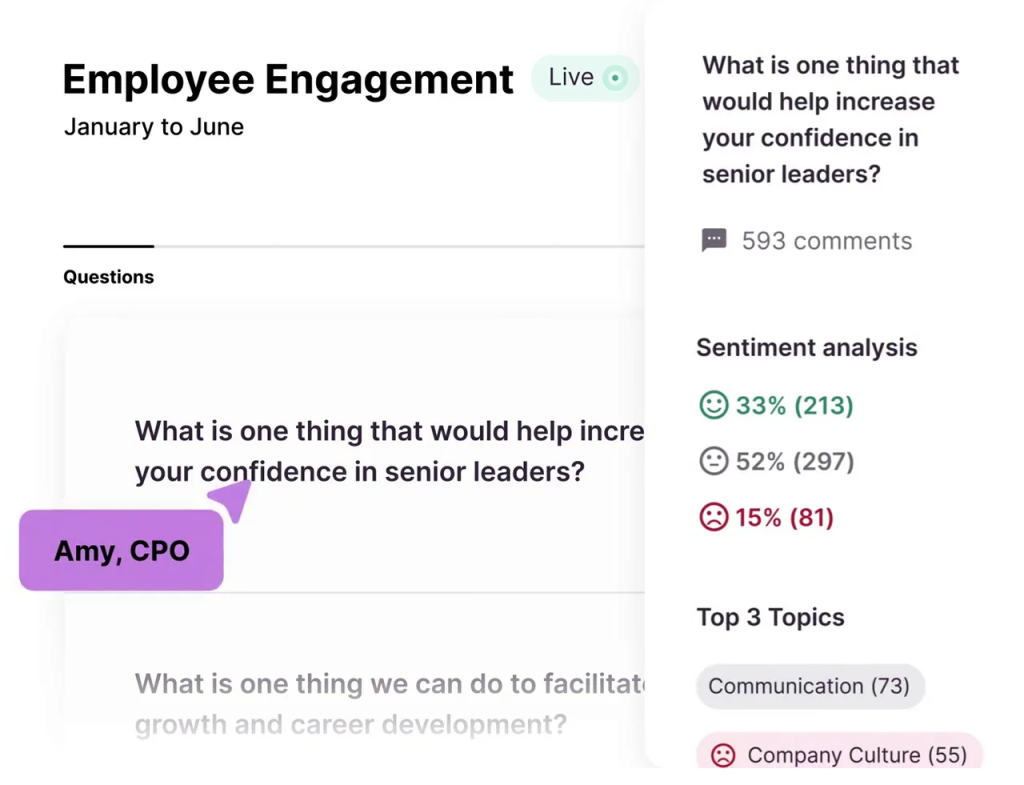The height and width of the screenshot is (785, 1024).
Task: Select the red sad face icon
Action: pyautogui.click(x=713, y=517)
